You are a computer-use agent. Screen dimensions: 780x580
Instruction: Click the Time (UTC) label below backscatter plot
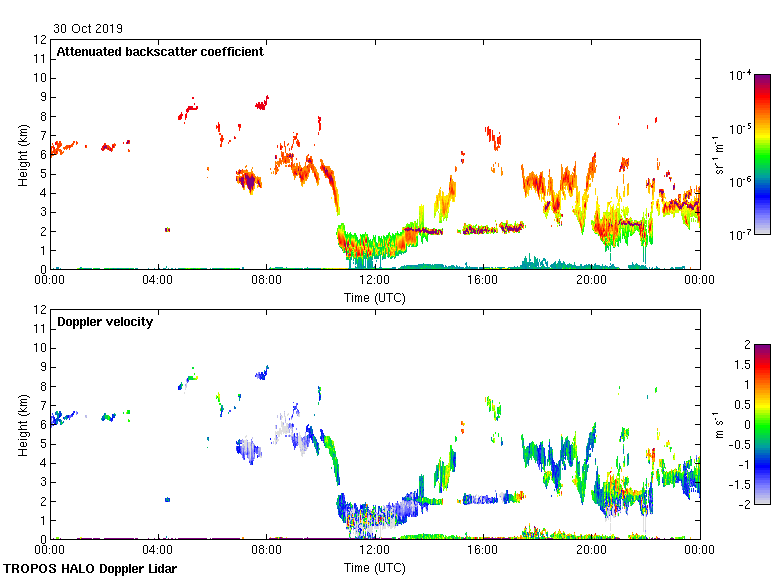pyautogui.click(x=375, y=297)
